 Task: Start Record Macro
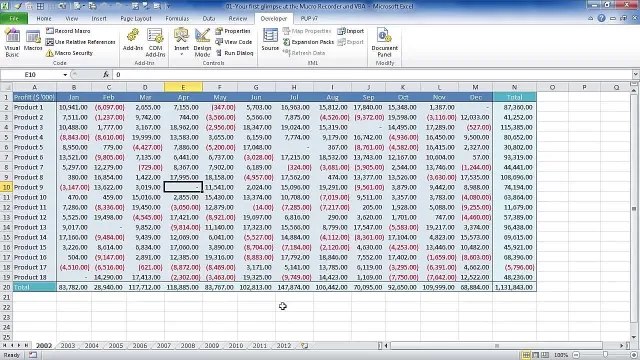pyautogui.click(x=68, y=31)
